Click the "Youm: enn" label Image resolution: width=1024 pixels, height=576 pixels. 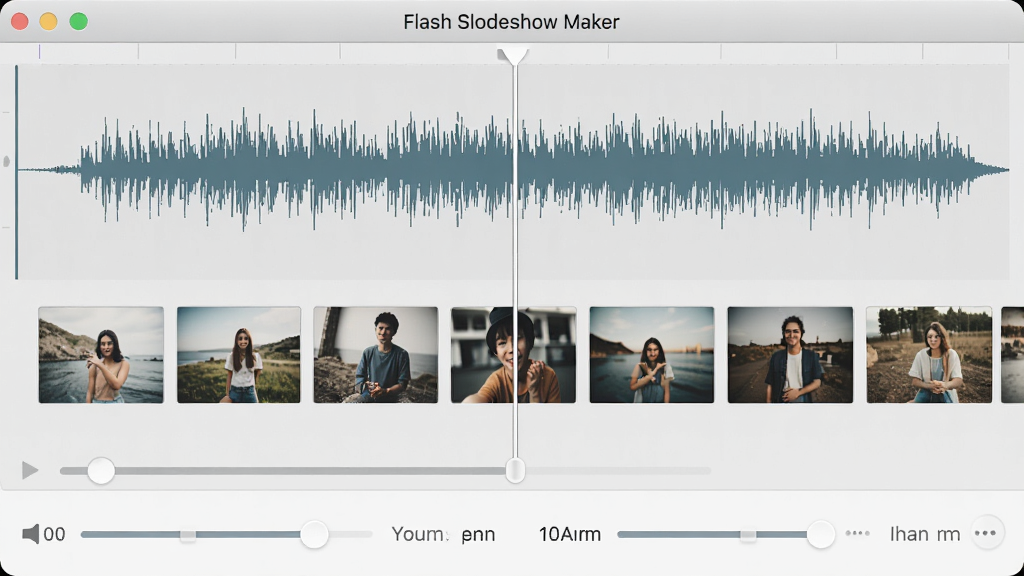443,534
